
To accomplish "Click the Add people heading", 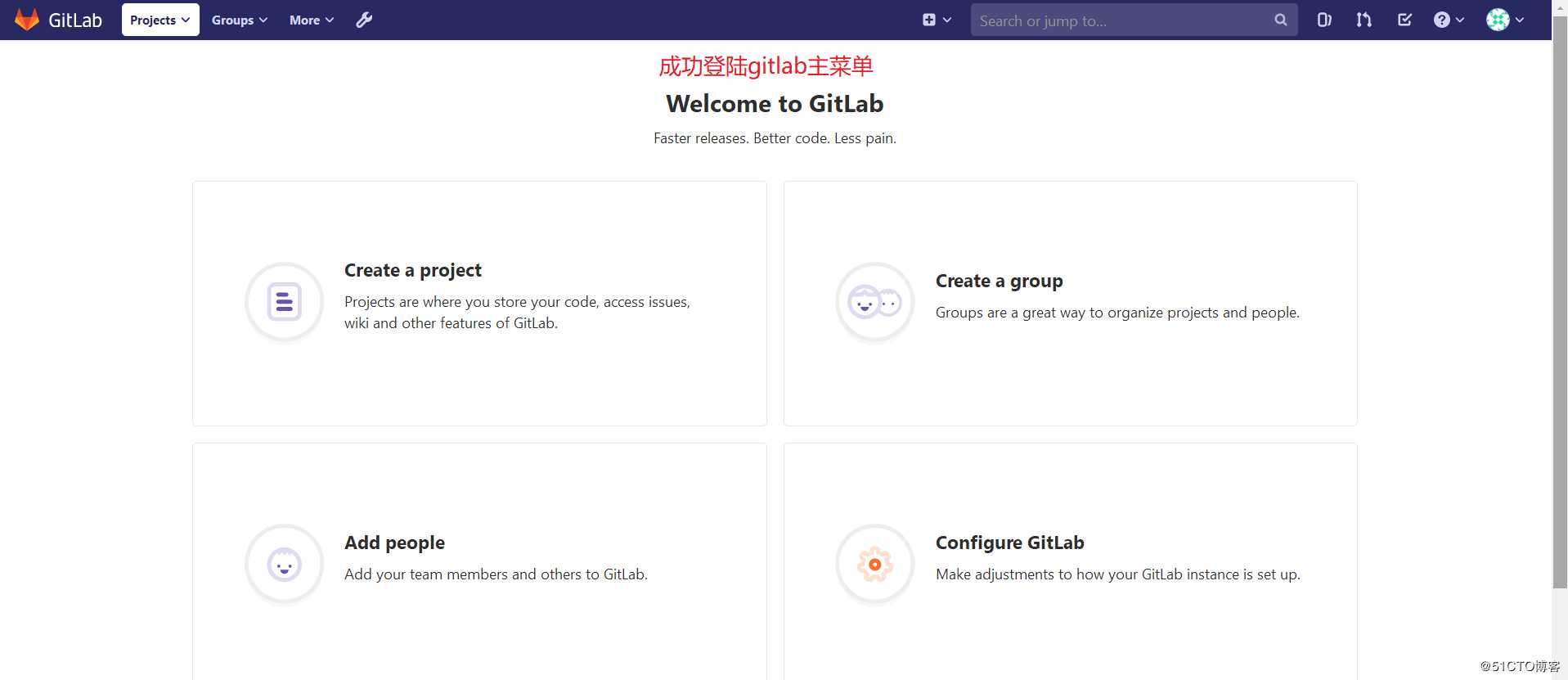I will 394,543.
